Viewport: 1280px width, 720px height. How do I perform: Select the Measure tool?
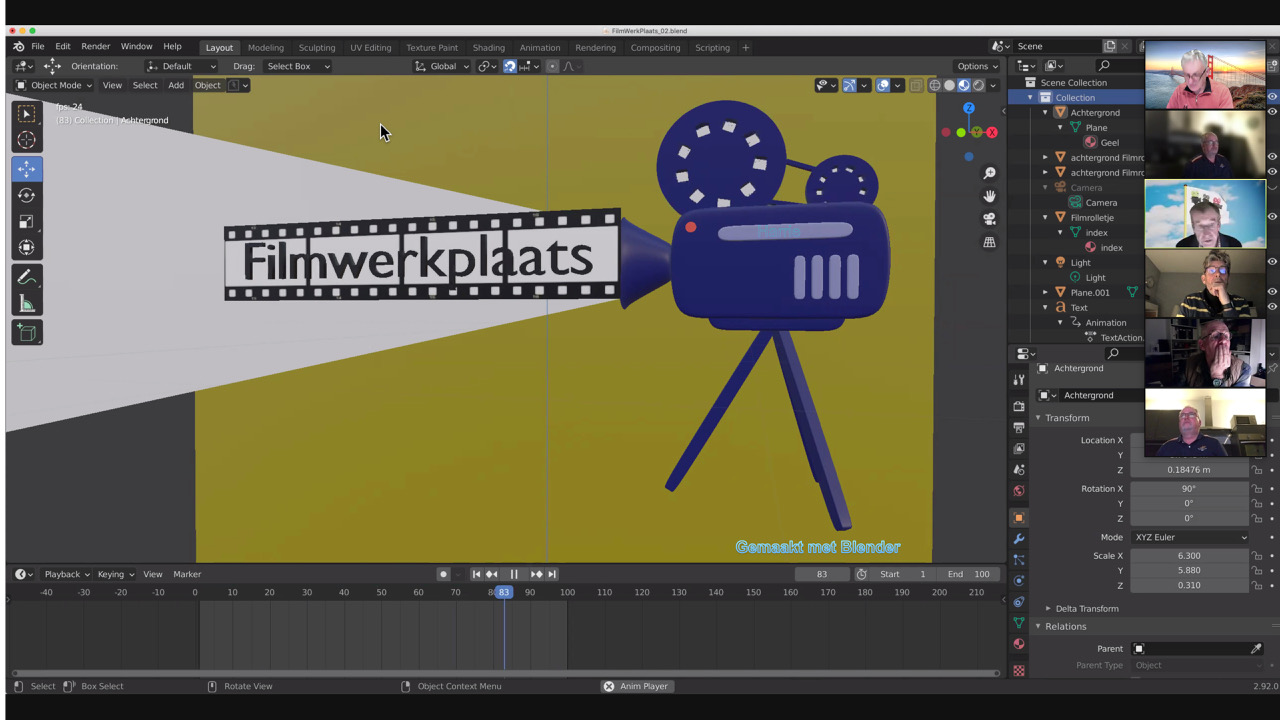(27, 305)
